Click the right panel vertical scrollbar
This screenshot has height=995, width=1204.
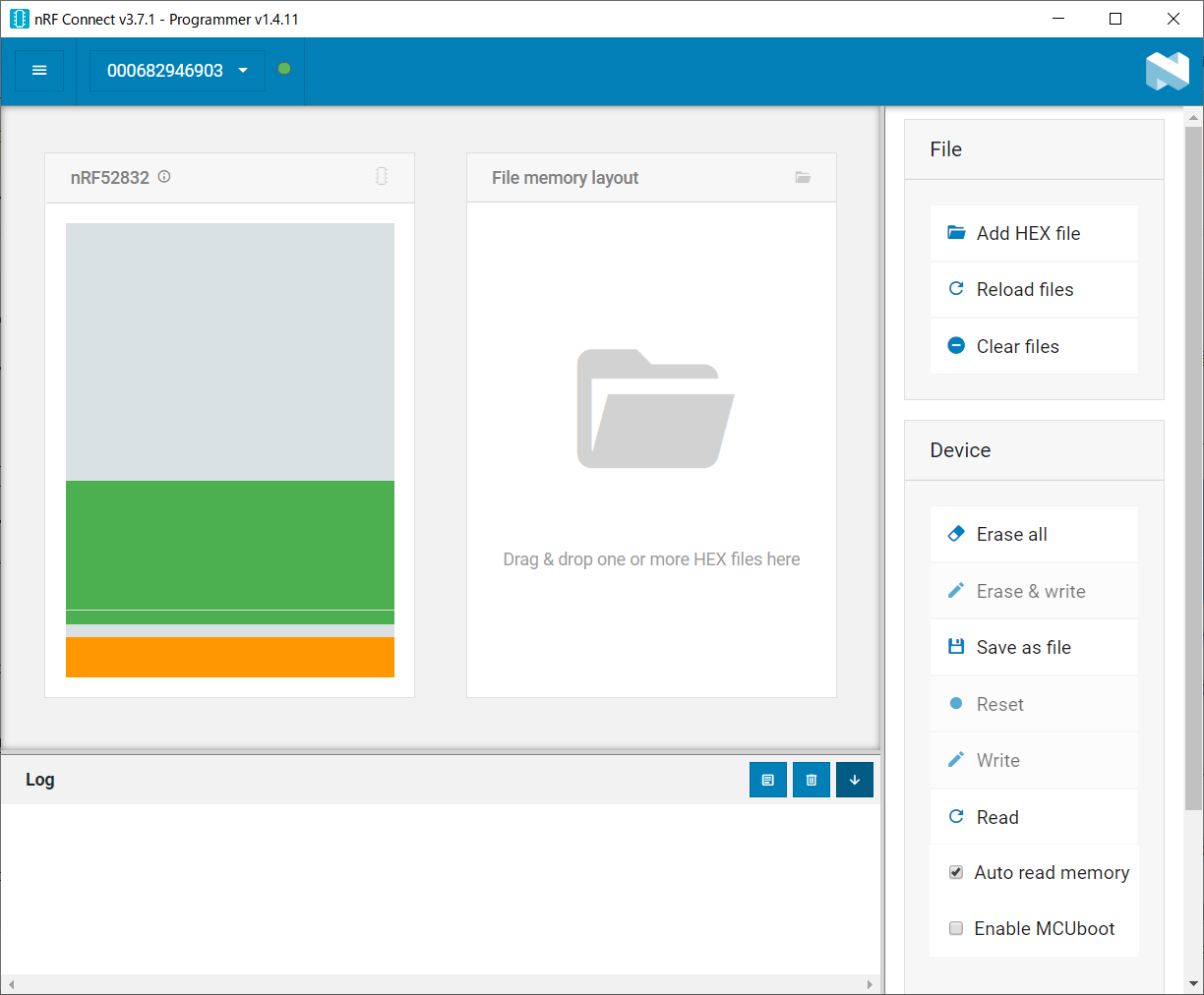pyautogui.click(x=1193, y=467)
